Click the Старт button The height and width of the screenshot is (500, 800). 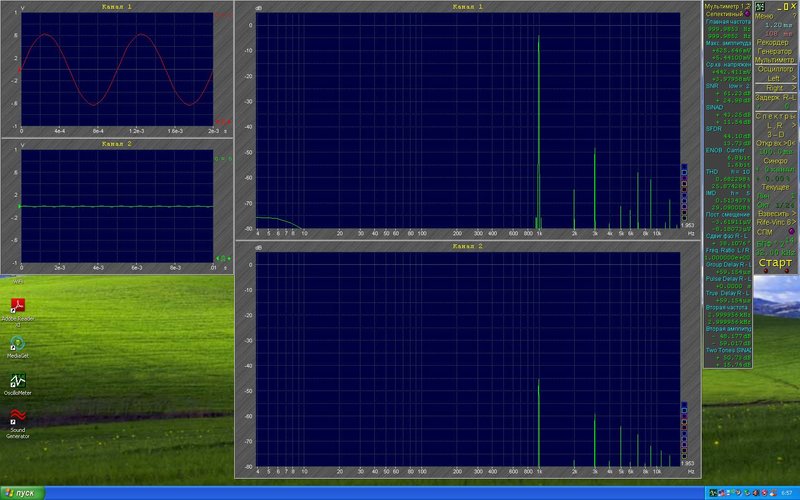(x=775, y=263)
